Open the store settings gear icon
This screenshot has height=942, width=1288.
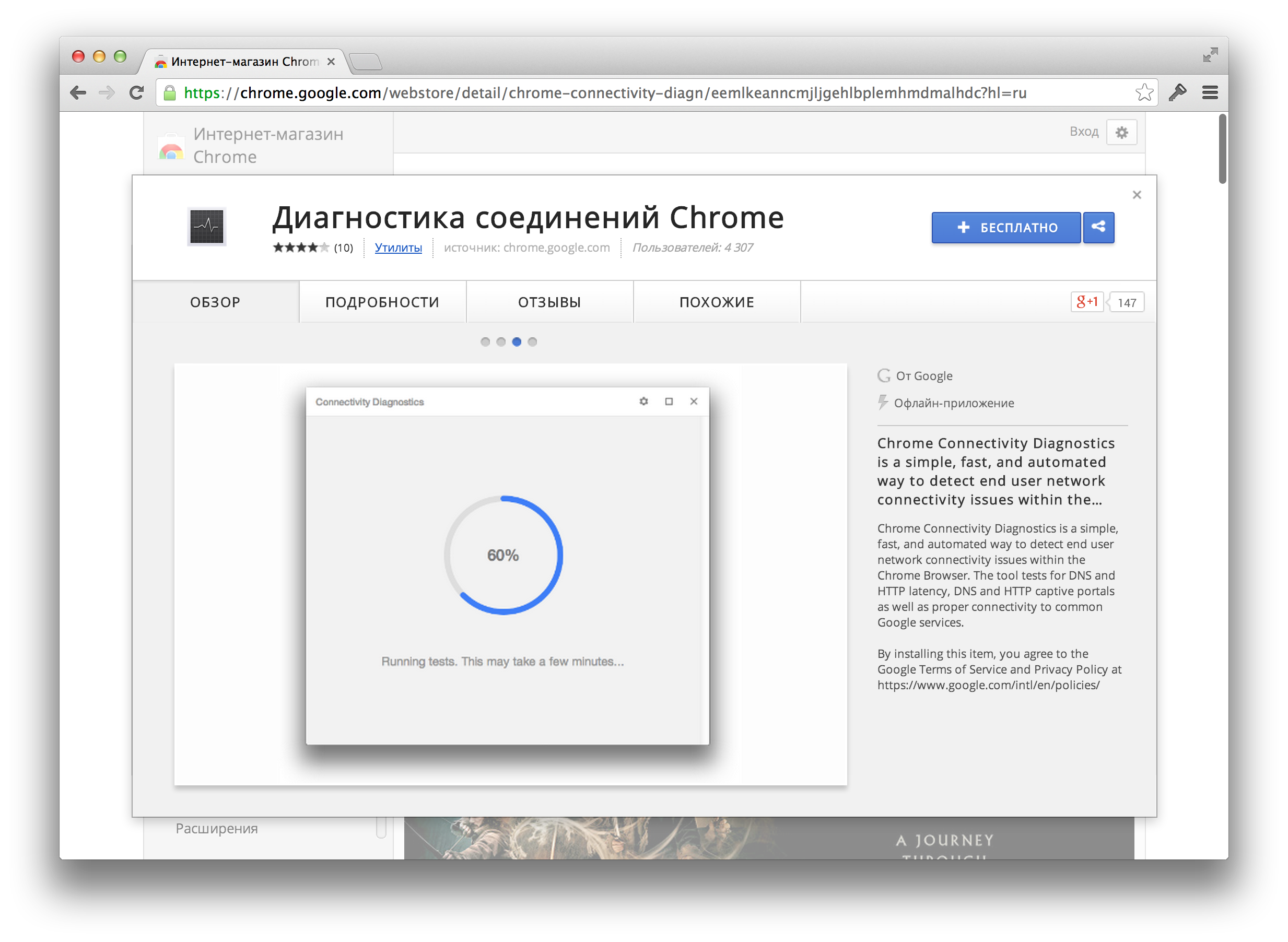1121,132
